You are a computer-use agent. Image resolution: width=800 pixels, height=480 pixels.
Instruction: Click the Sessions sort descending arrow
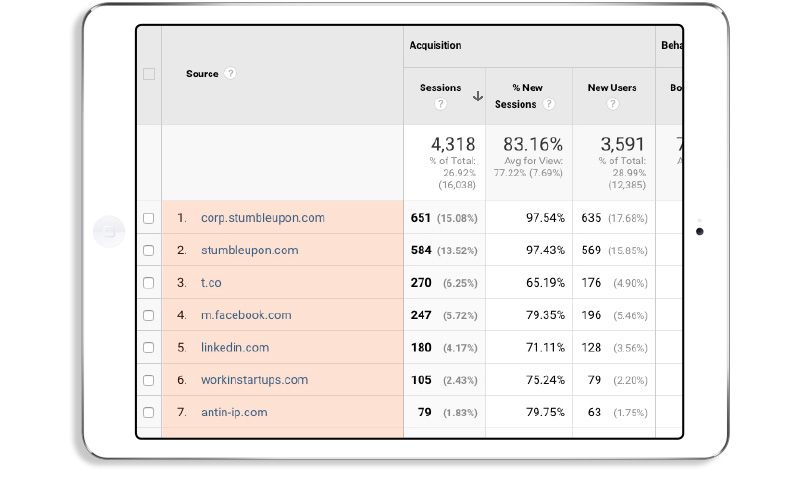[478, 96]
